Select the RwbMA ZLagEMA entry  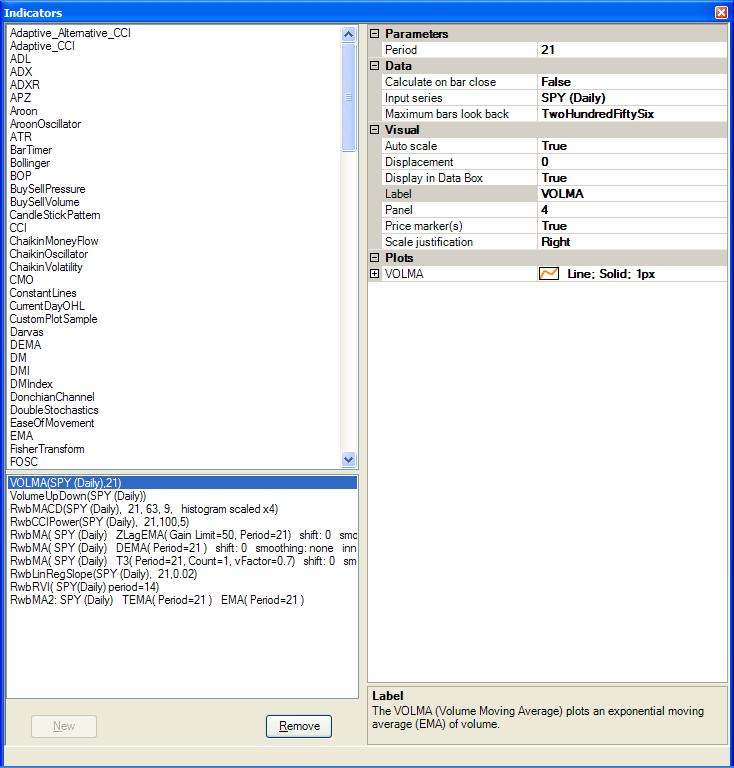[x=183, y=535]
